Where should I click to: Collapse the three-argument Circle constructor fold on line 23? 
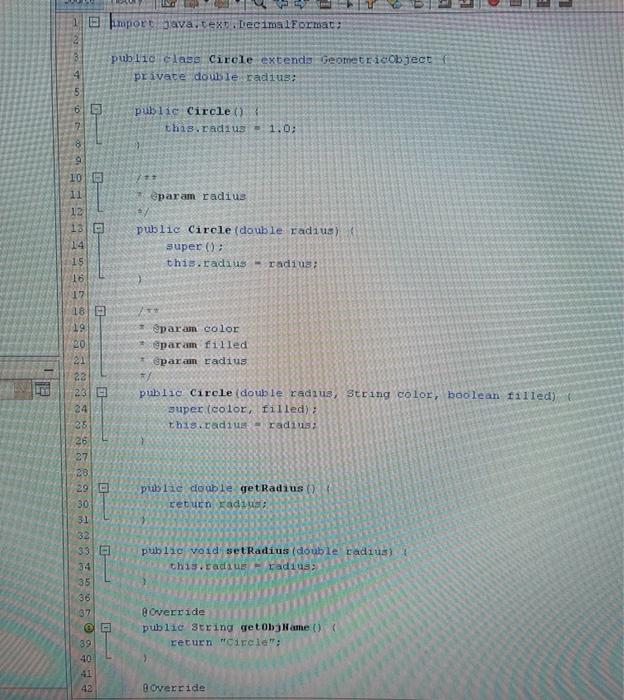tap(102, 392)
